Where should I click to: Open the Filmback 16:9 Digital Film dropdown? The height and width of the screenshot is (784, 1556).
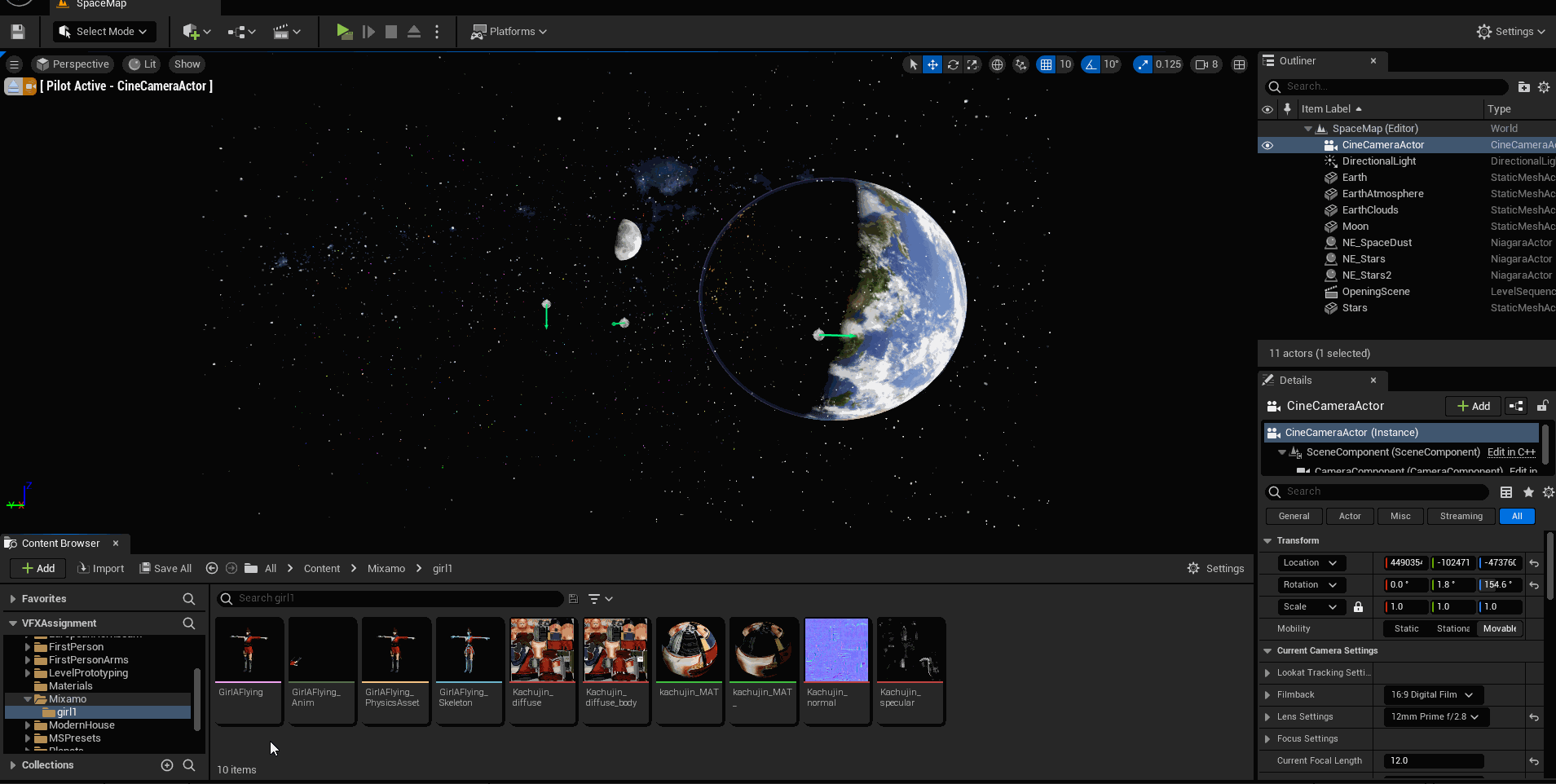click(1432, 694)
